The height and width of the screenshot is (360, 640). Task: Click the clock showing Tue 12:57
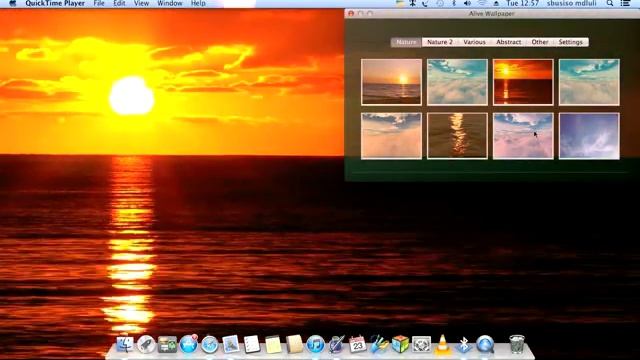[523, 3]
